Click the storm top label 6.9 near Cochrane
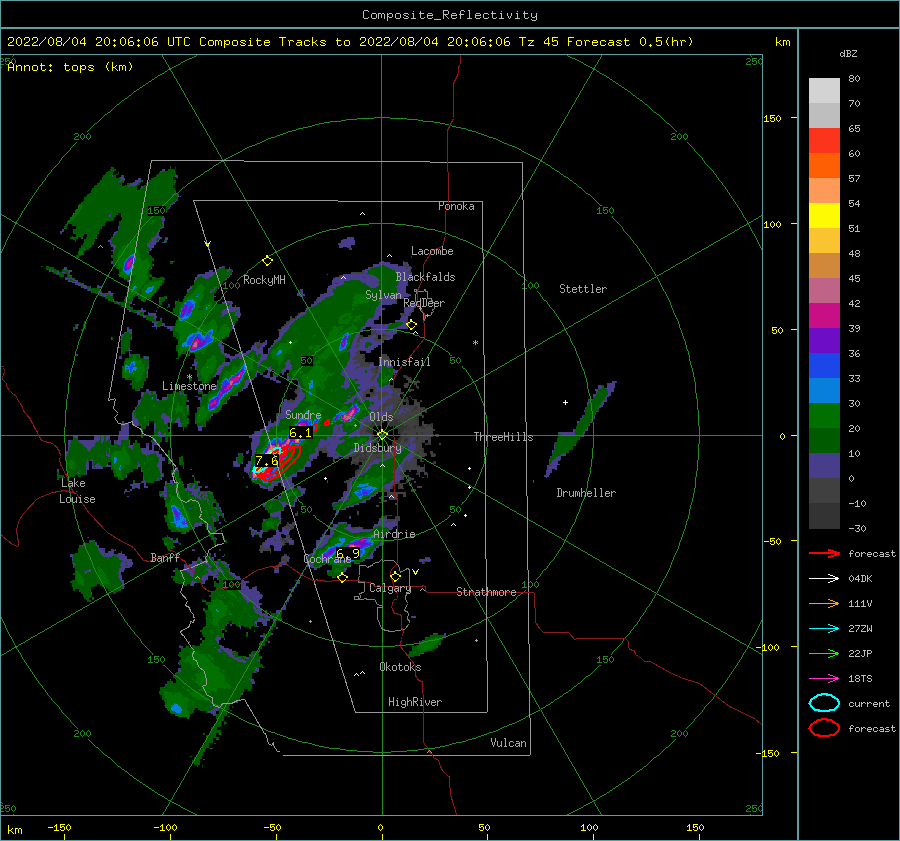This screenshot has width=900, height=841. [x=348, y=553]
